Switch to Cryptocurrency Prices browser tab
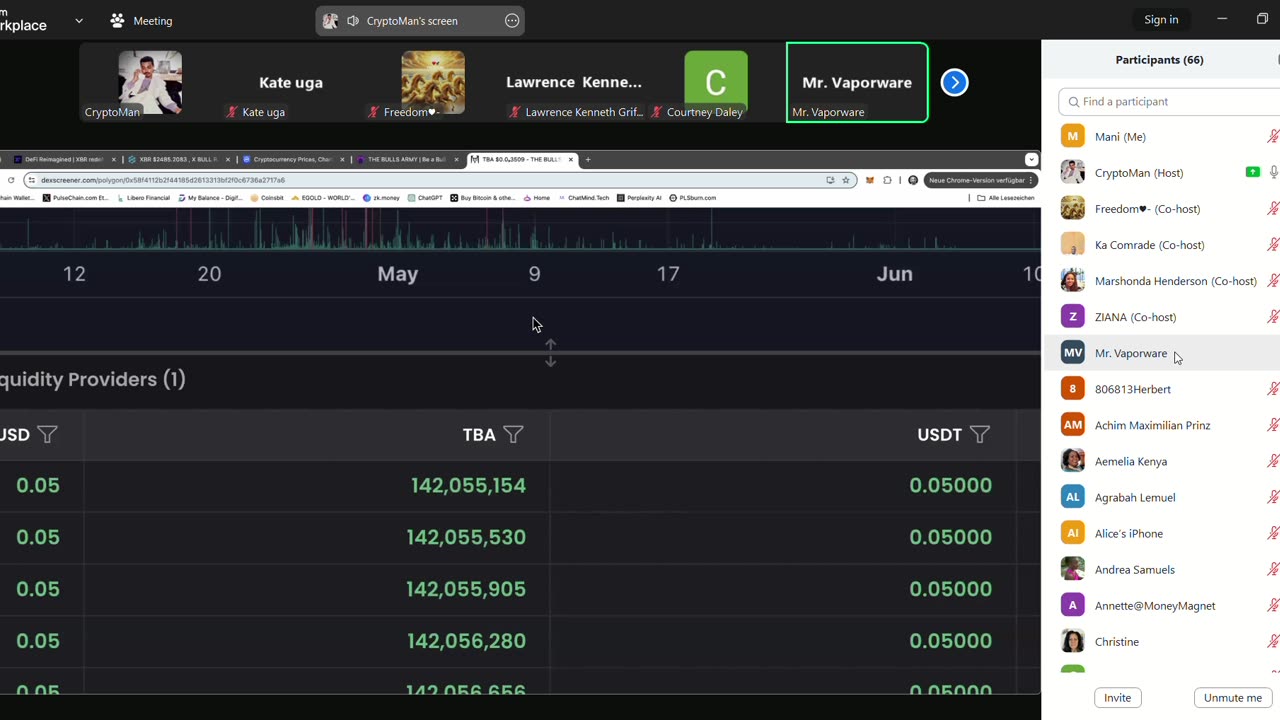1280x720 pixels. [x=292, y=159]
